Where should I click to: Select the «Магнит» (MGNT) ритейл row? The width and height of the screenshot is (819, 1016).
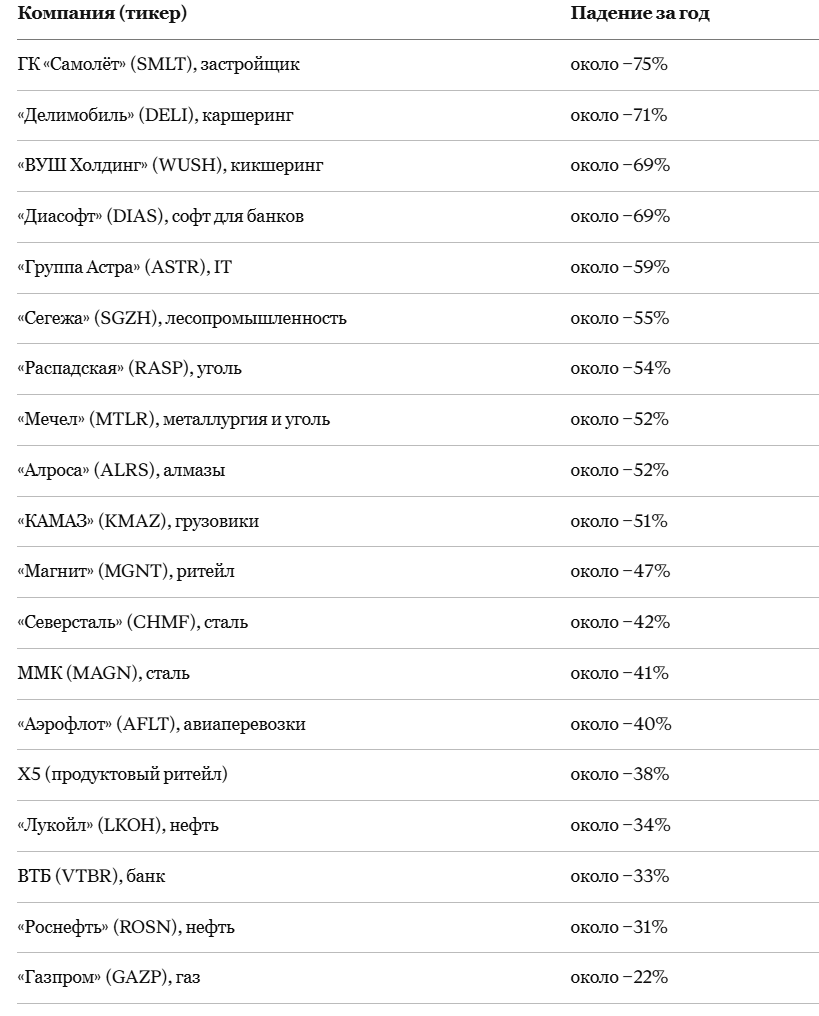coord(418,572)
